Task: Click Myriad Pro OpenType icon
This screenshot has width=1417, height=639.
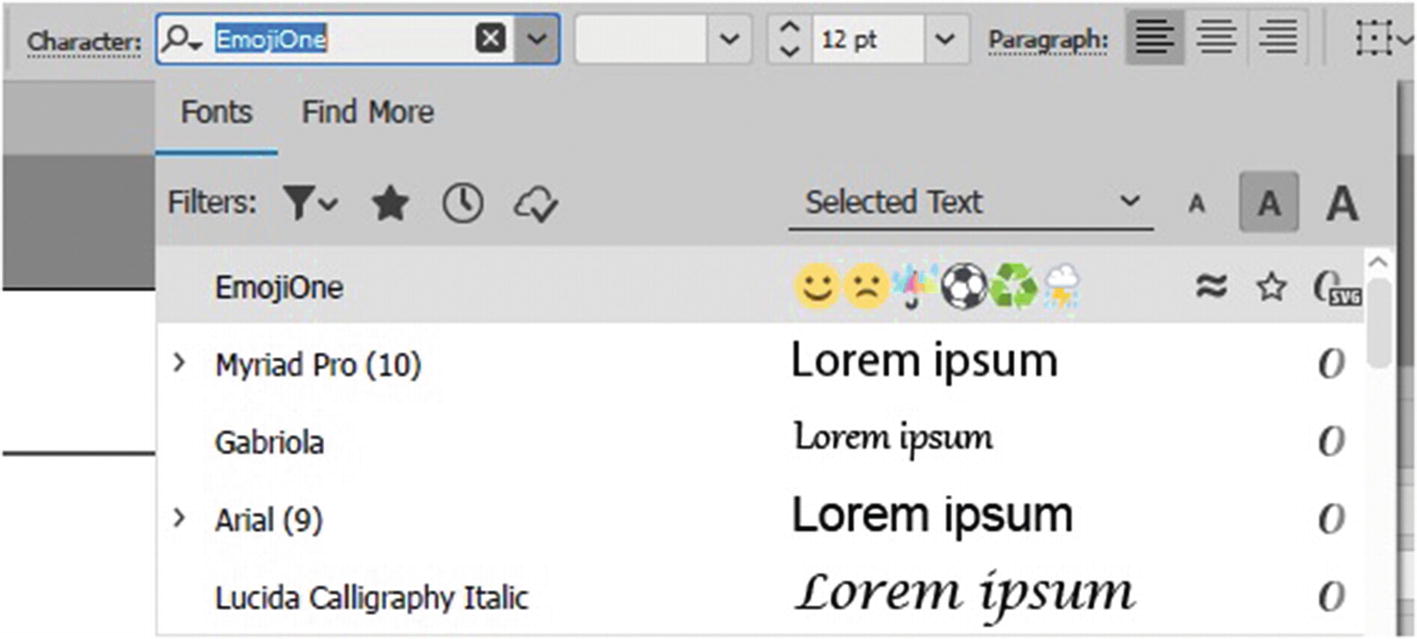Action: pyautogui.click(x=1331, y=365)
